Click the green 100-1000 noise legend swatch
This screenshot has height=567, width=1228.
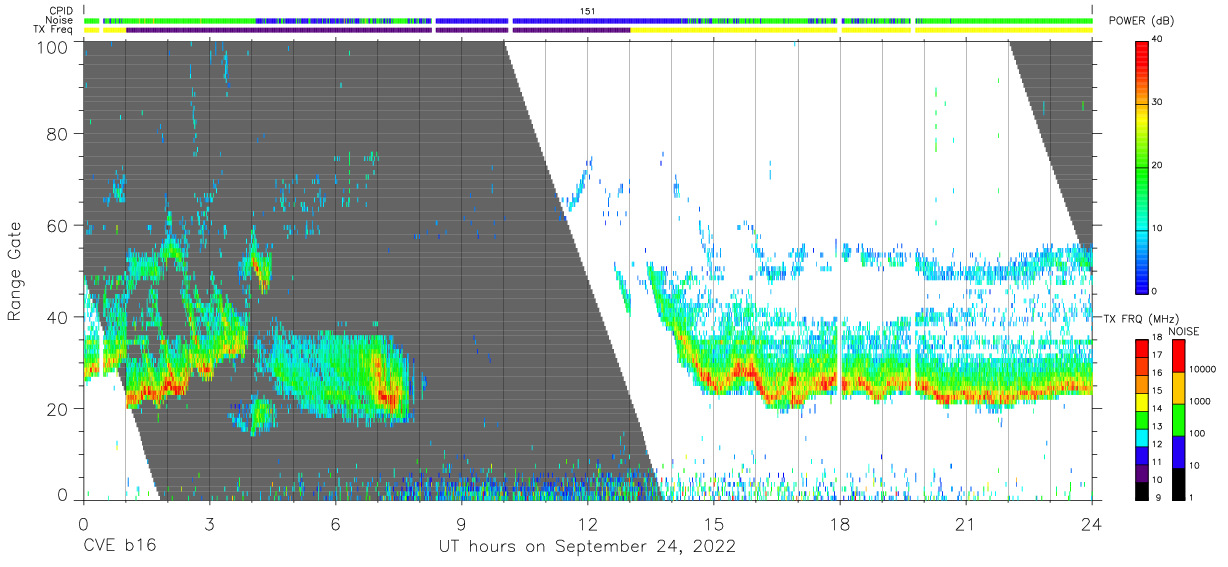click(1178, 419)
